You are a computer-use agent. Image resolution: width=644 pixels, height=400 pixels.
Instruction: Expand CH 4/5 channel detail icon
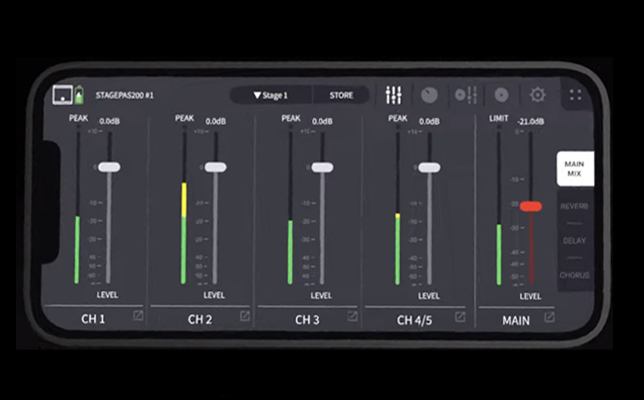(x=460, y=316)
